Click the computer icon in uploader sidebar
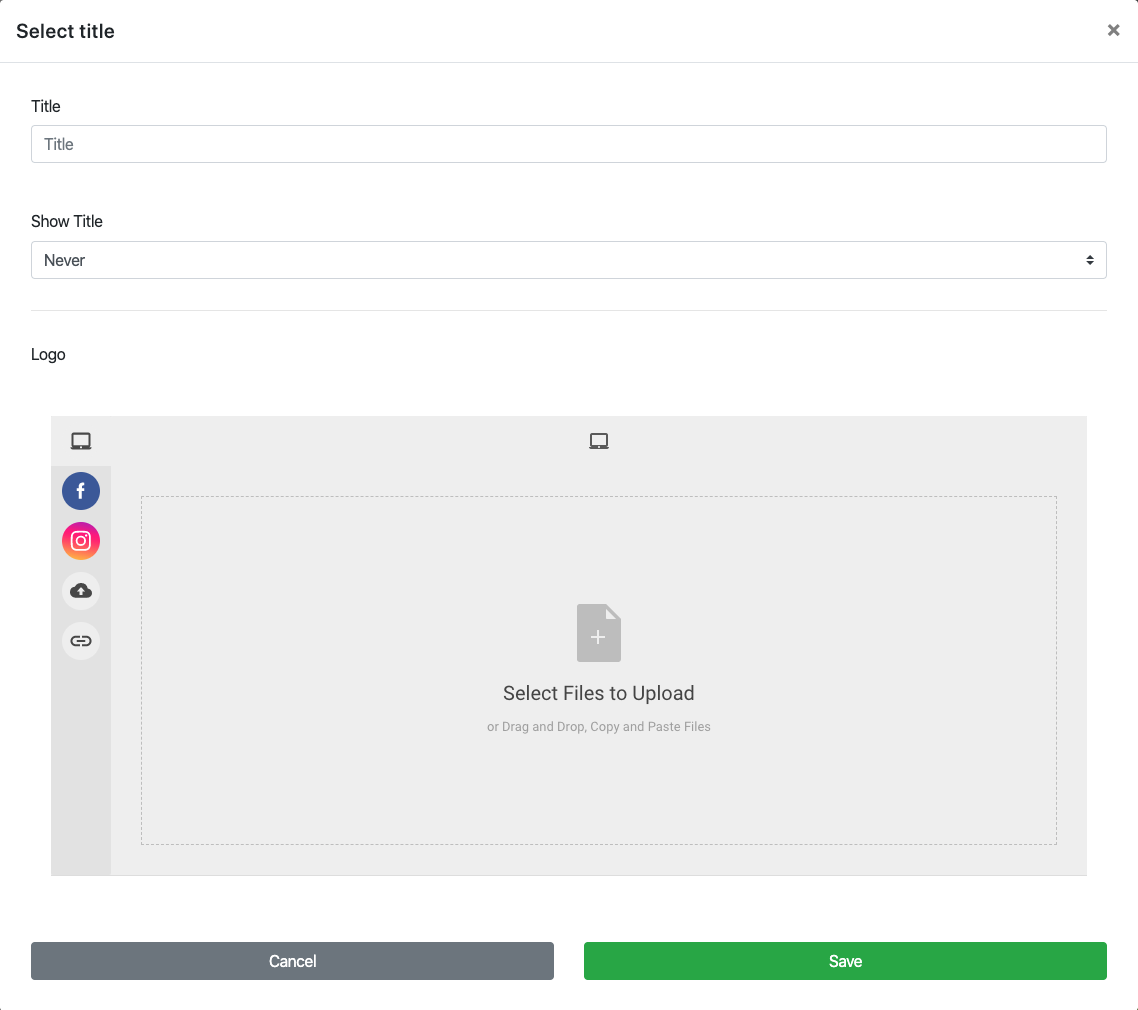1138x1010 pixels. (81, 441)
